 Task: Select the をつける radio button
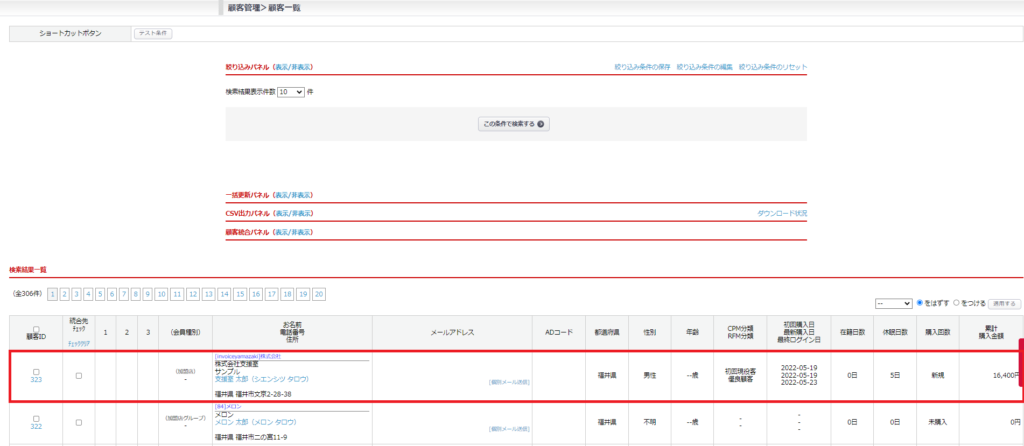(x=957, y=303)
